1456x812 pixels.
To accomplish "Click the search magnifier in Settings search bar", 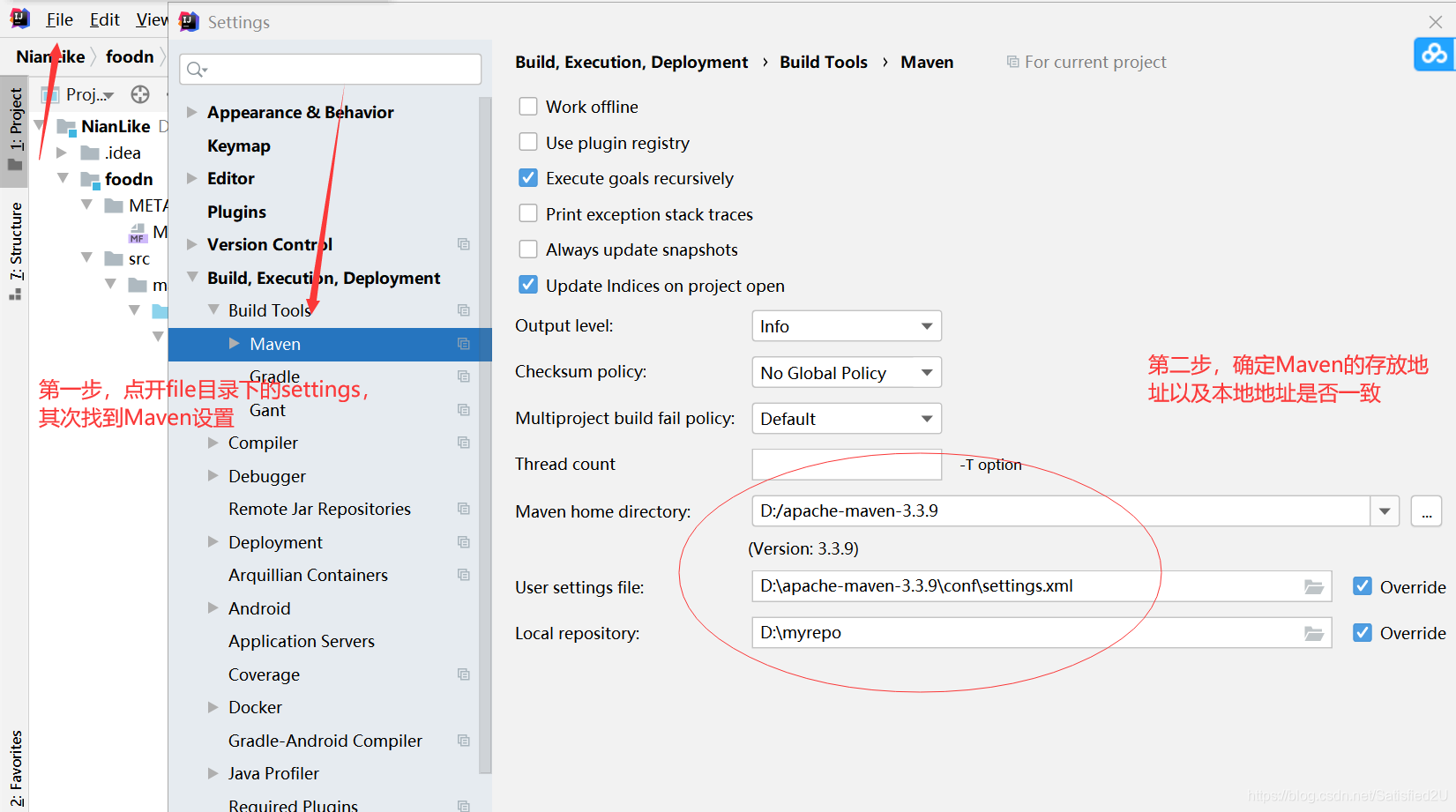I will 196,69.
